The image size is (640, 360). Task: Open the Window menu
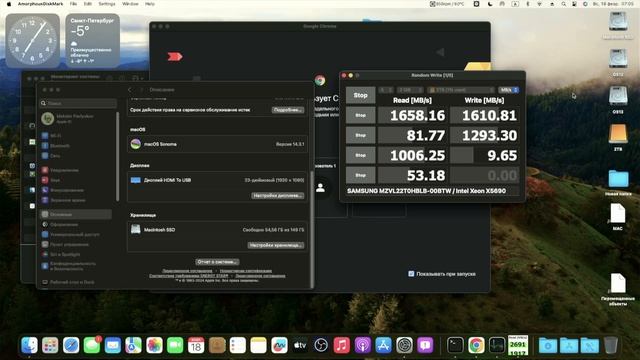(130, 4)
